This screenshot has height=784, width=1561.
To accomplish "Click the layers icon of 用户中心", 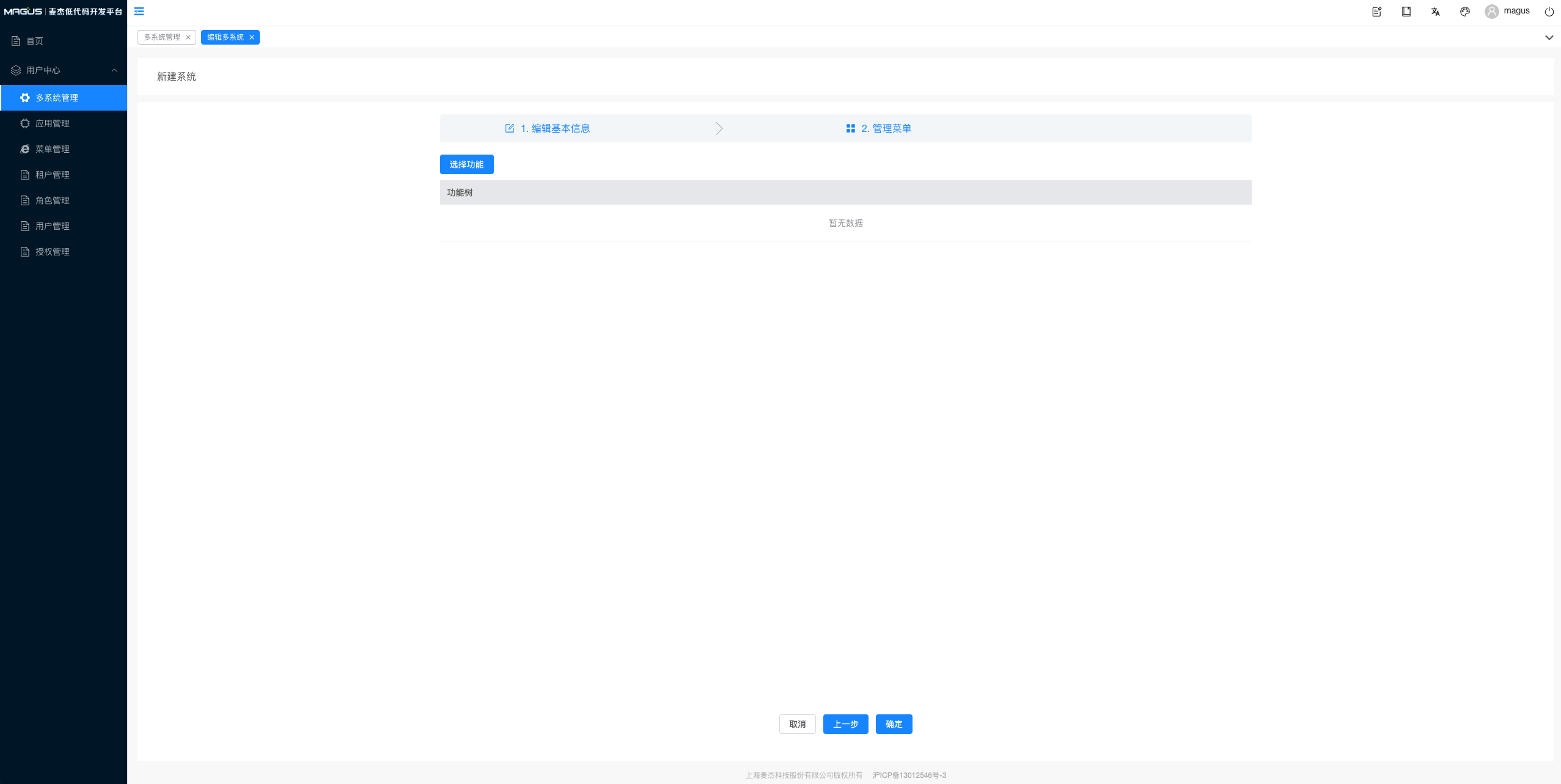I will pyautogui.click(x=16, y=70).
